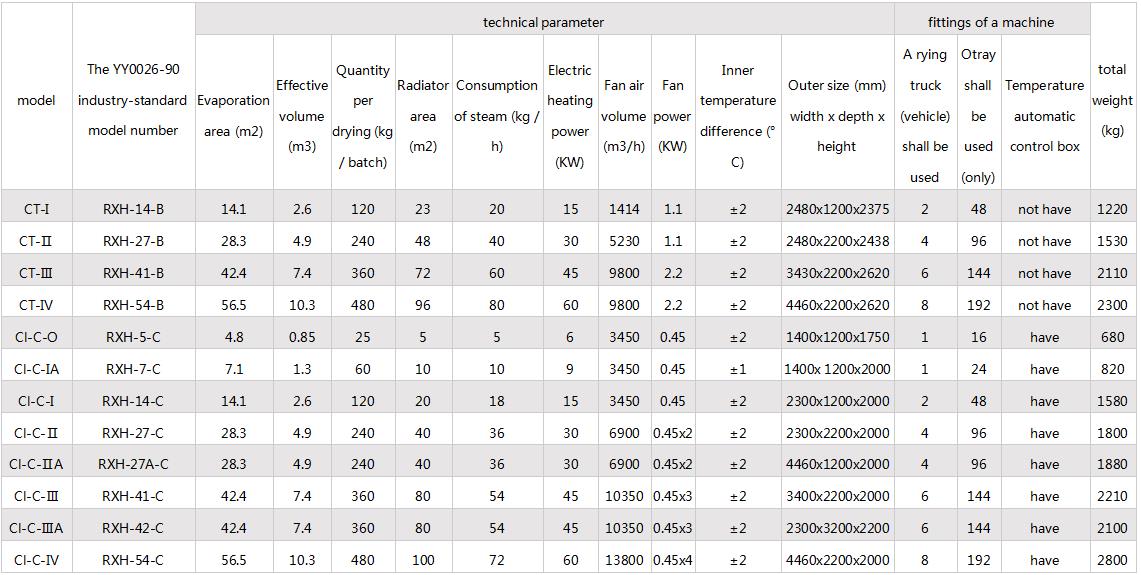Select outer size 2480x1200x2375 cell
The image size is (1141, 575).
click(836, 209)
